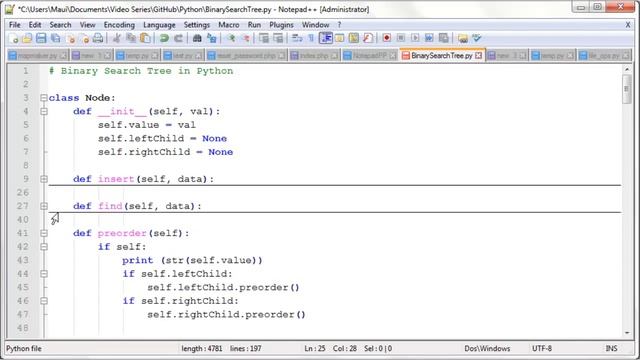The height and width of the screenshot is (360, 640).
Task: Open the User Defined Language icon
Action: (x=340, y=38)
